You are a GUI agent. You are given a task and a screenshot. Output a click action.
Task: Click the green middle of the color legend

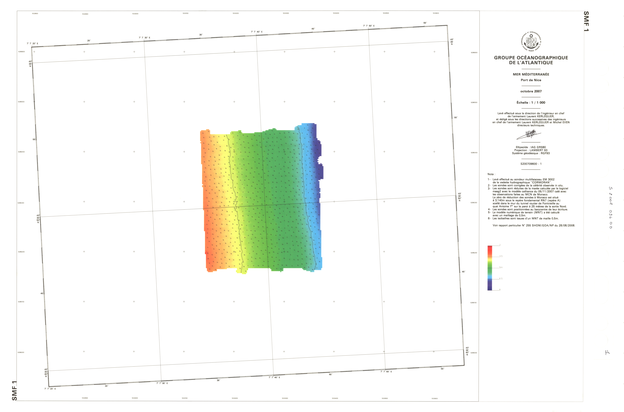coord(489,267)
